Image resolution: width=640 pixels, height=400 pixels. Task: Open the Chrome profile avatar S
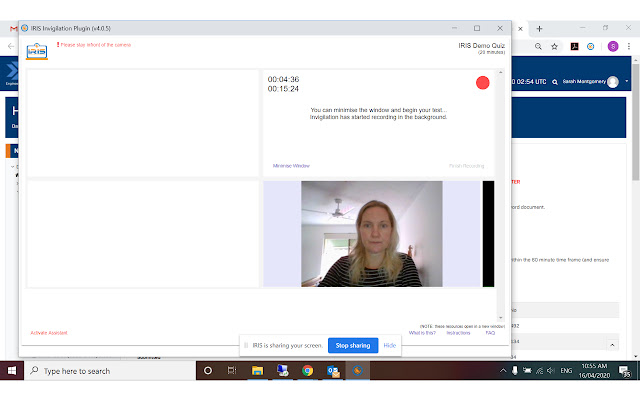point(613,47)
